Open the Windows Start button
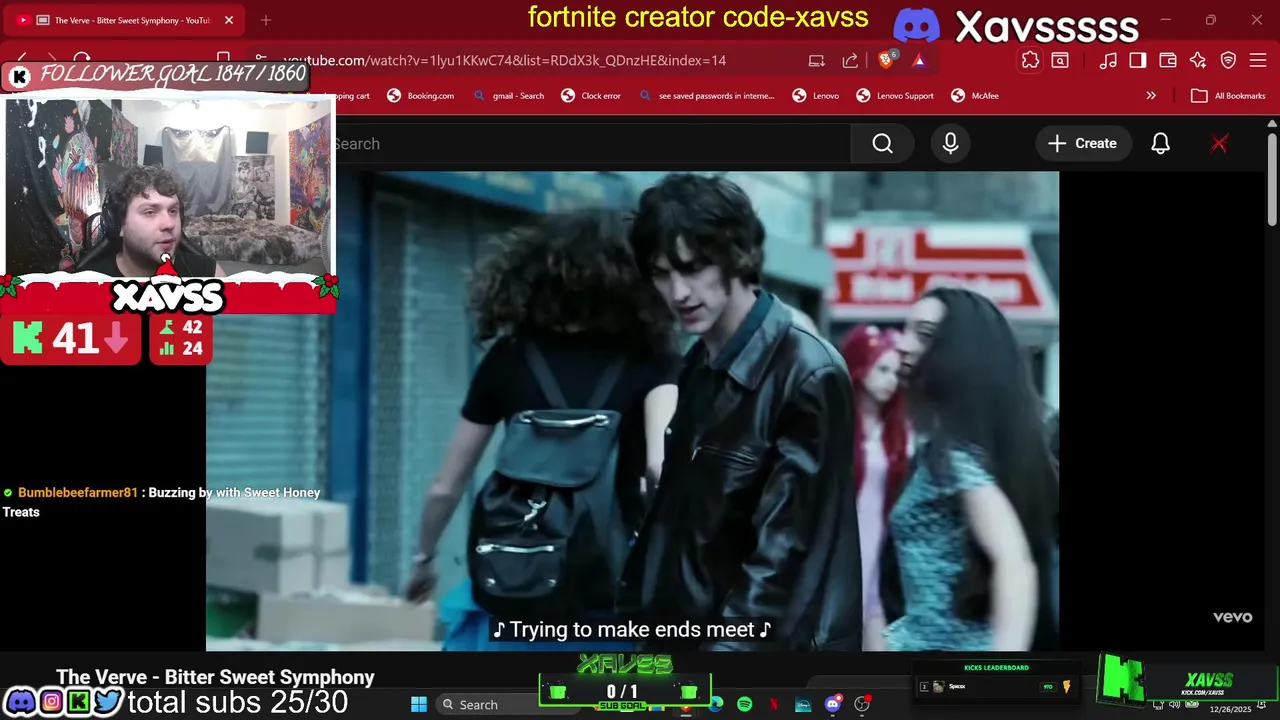 [419, 704]
